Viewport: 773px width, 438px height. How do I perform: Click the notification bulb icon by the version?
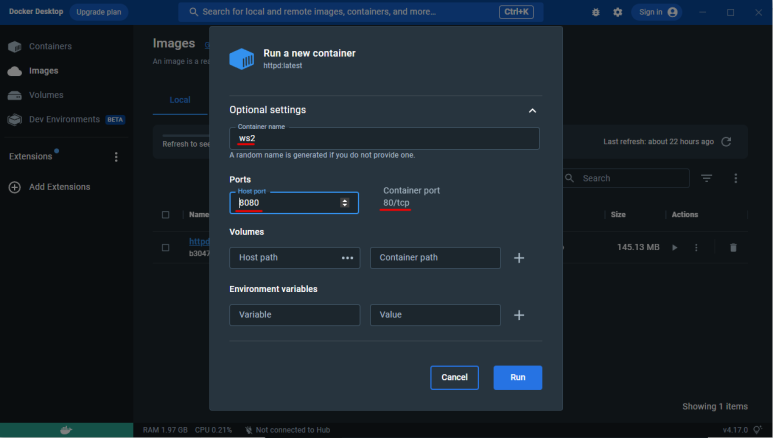click(x=757, y=430)
